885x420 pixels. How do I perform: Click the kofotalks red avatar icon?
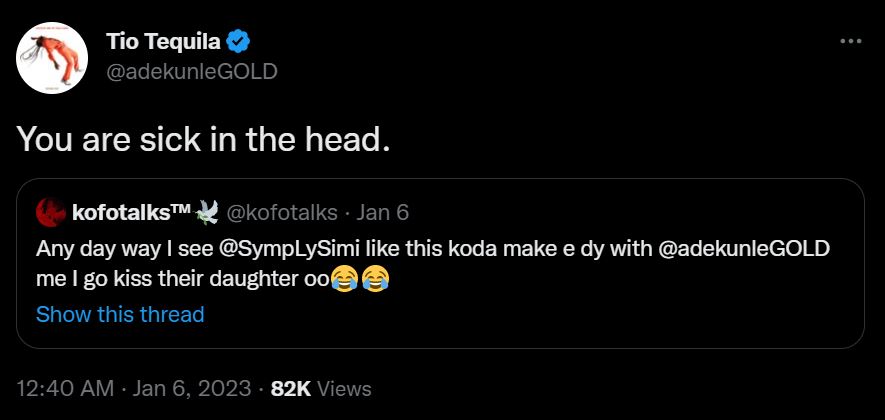click(x=52, y=212)
